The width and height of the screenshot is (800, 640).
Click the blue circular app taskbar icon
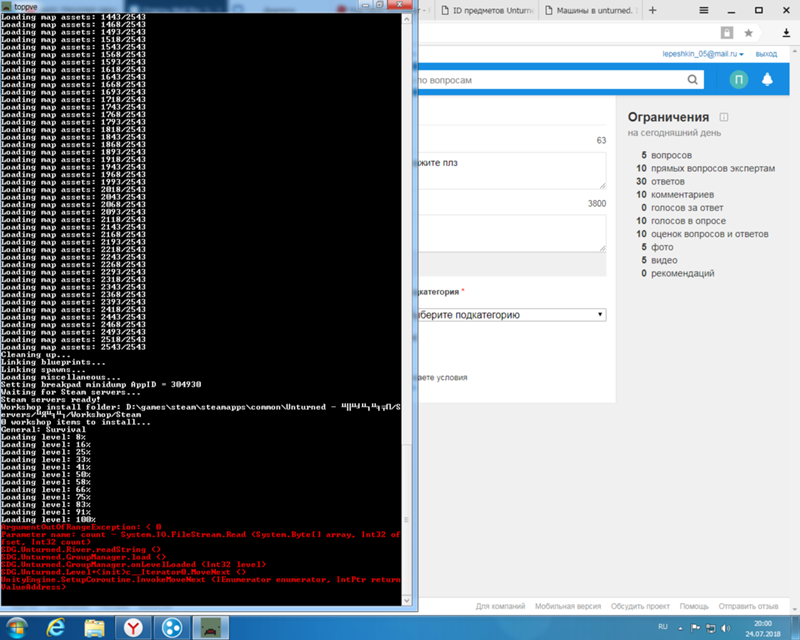172,627
